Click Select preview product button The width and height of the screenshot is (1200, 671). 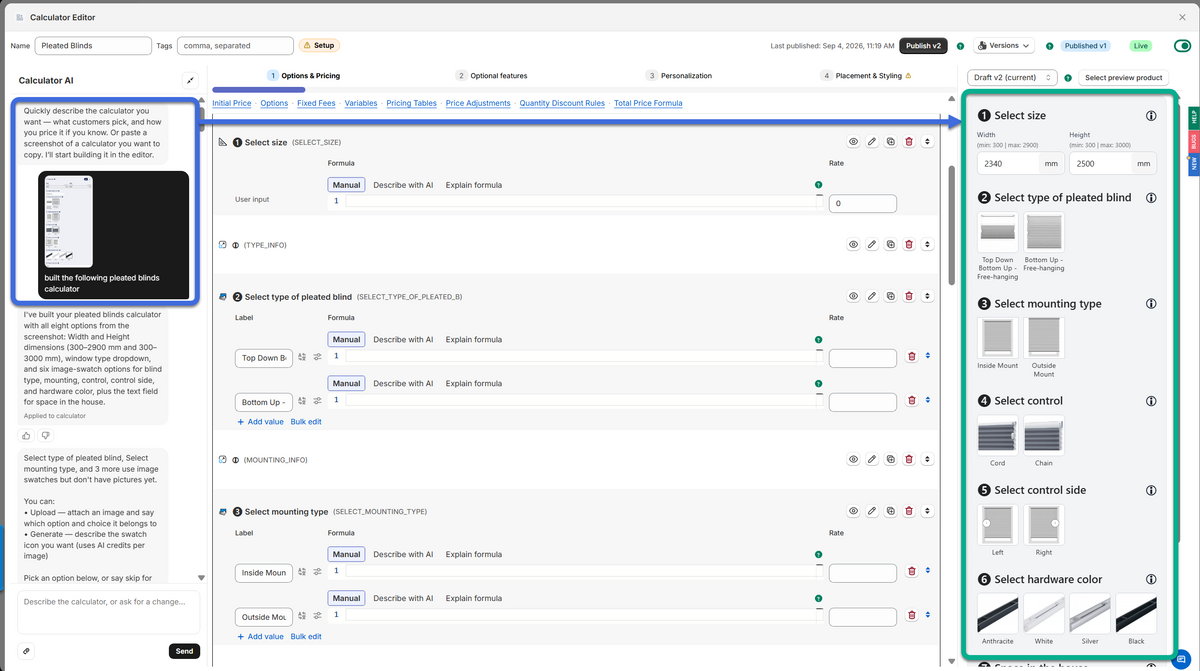(x=1124, y=77)
